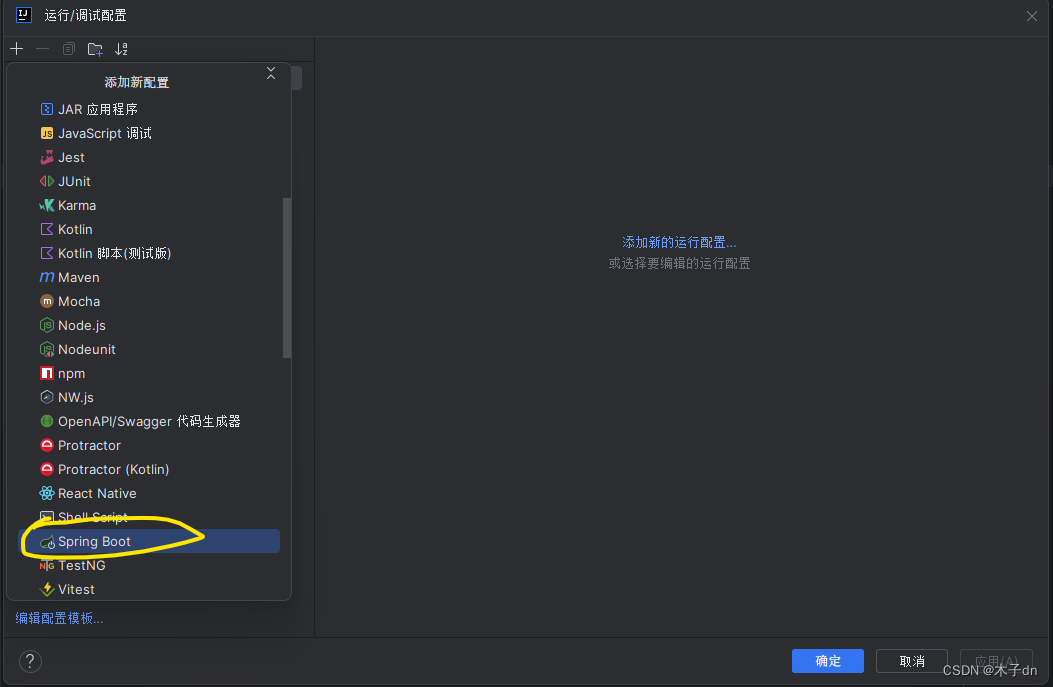The image size is (1053, 687).
Task: Click the configuration list scrollbar thumb
Action: click(287, 278)
